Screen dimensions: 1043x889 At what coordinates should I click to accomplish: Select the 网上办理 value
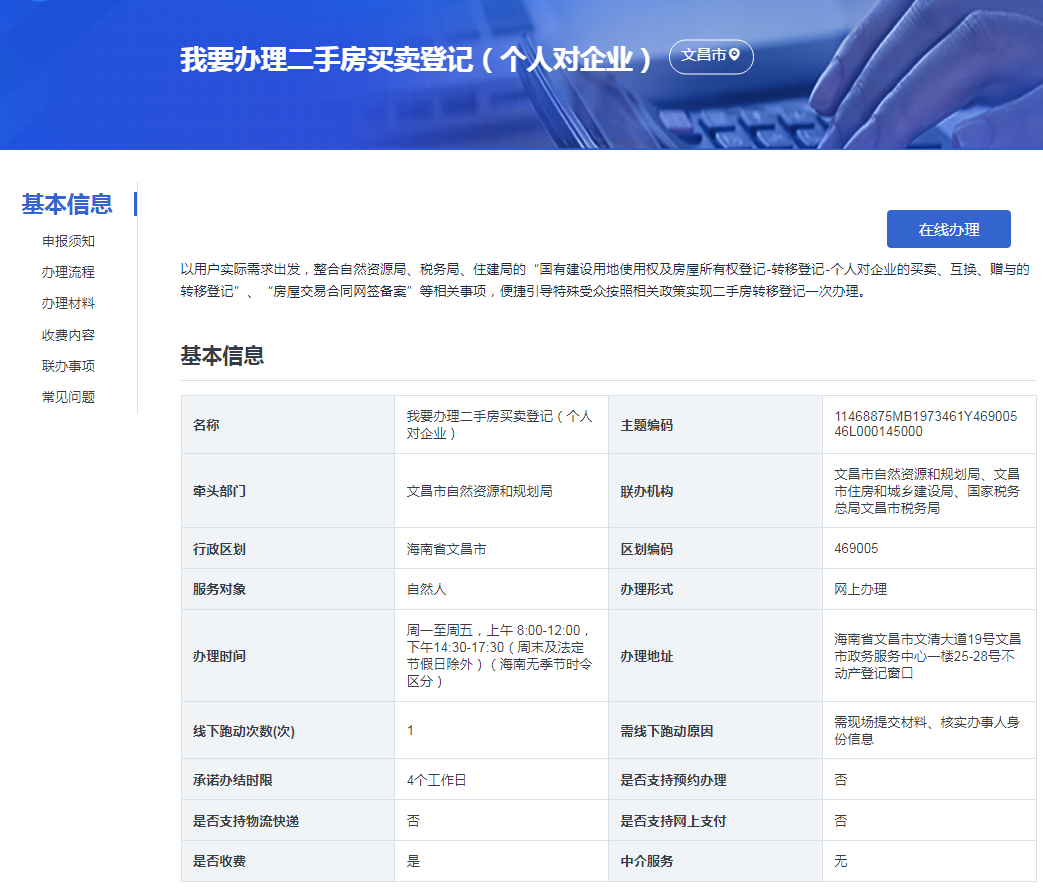(861, 589)
